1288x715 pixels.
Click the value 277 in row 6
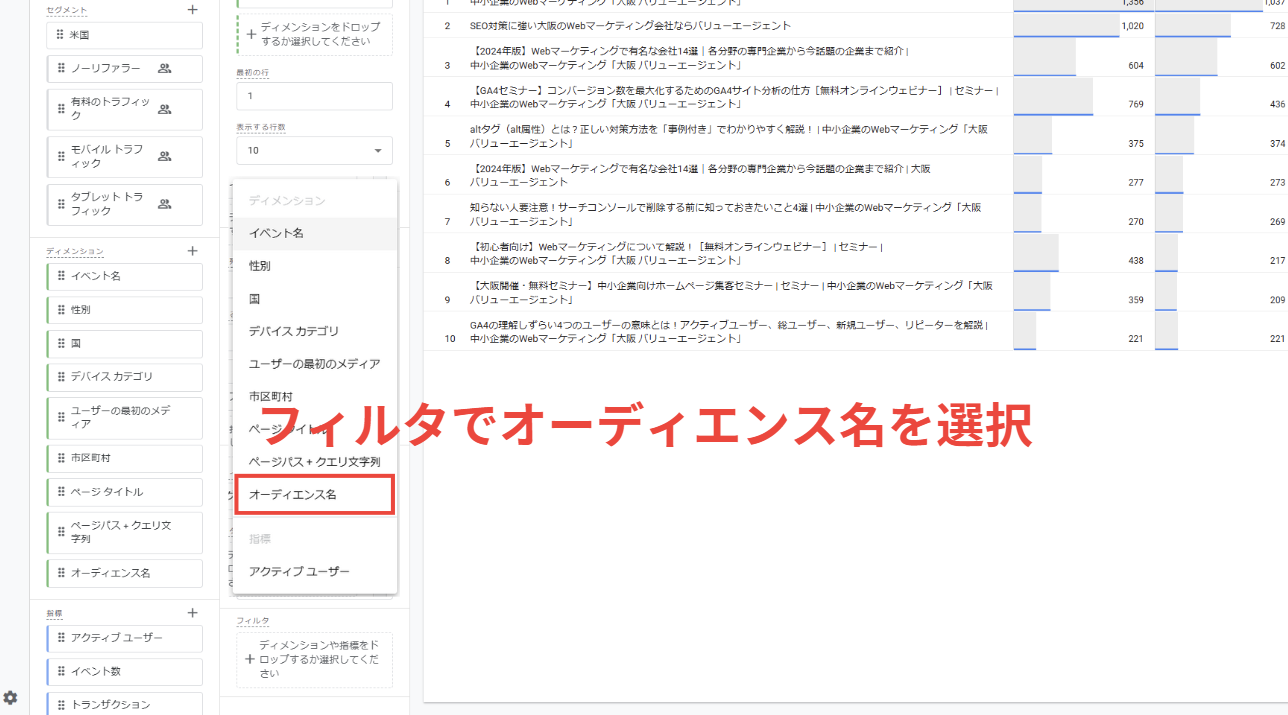1136,182
